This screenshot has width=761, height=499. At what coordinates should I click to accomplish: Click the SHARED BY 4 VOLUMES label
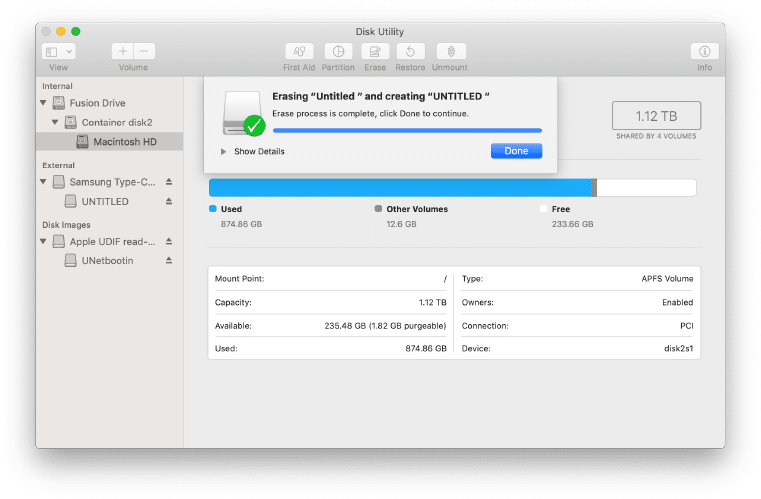click(x=656, y=136)
